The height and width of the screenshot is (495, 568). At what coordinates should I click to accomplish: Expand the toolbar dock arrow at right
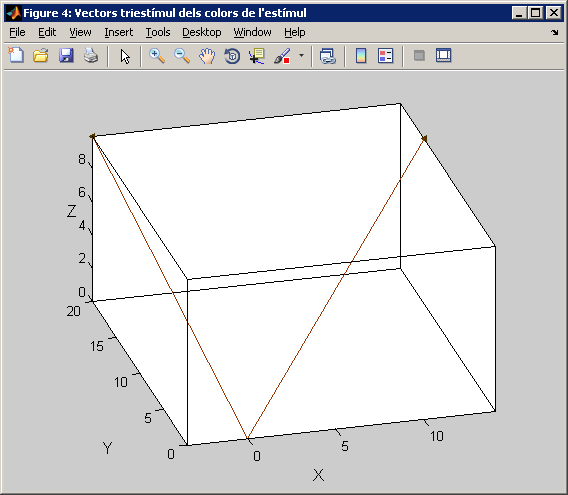[555, 33]
